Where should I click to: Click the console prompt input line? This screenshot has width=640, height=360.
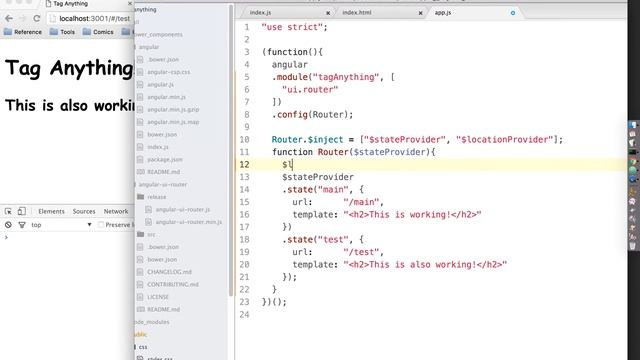click(67, 238)
